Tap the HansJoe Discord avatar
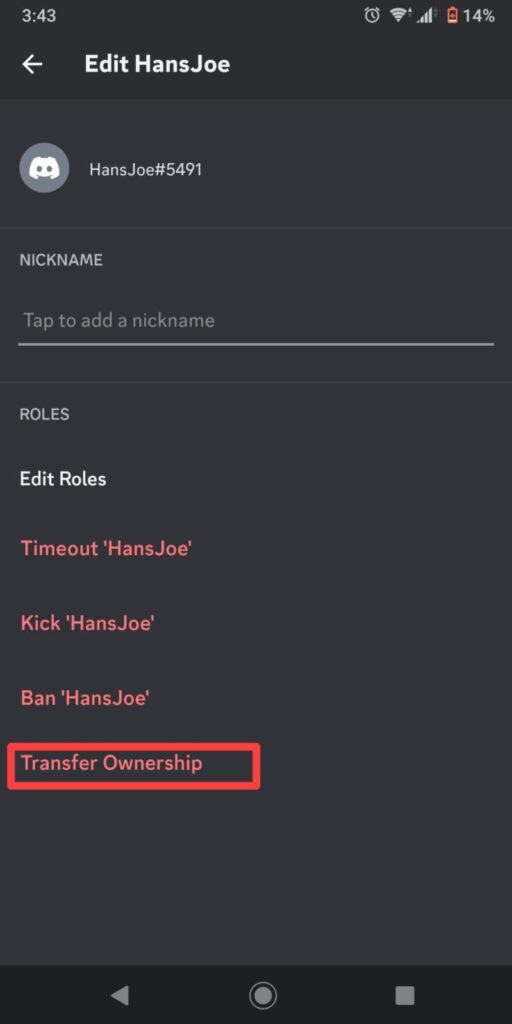Screen dimensions: 512x1024 44,168
